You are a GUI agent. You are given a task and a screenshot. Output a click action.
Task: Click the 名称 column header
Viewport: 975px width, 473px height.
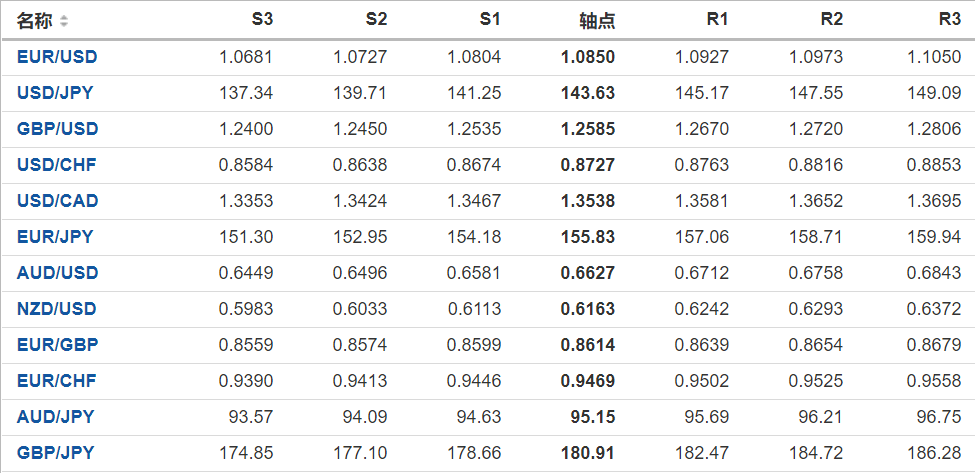click(35, 21)
